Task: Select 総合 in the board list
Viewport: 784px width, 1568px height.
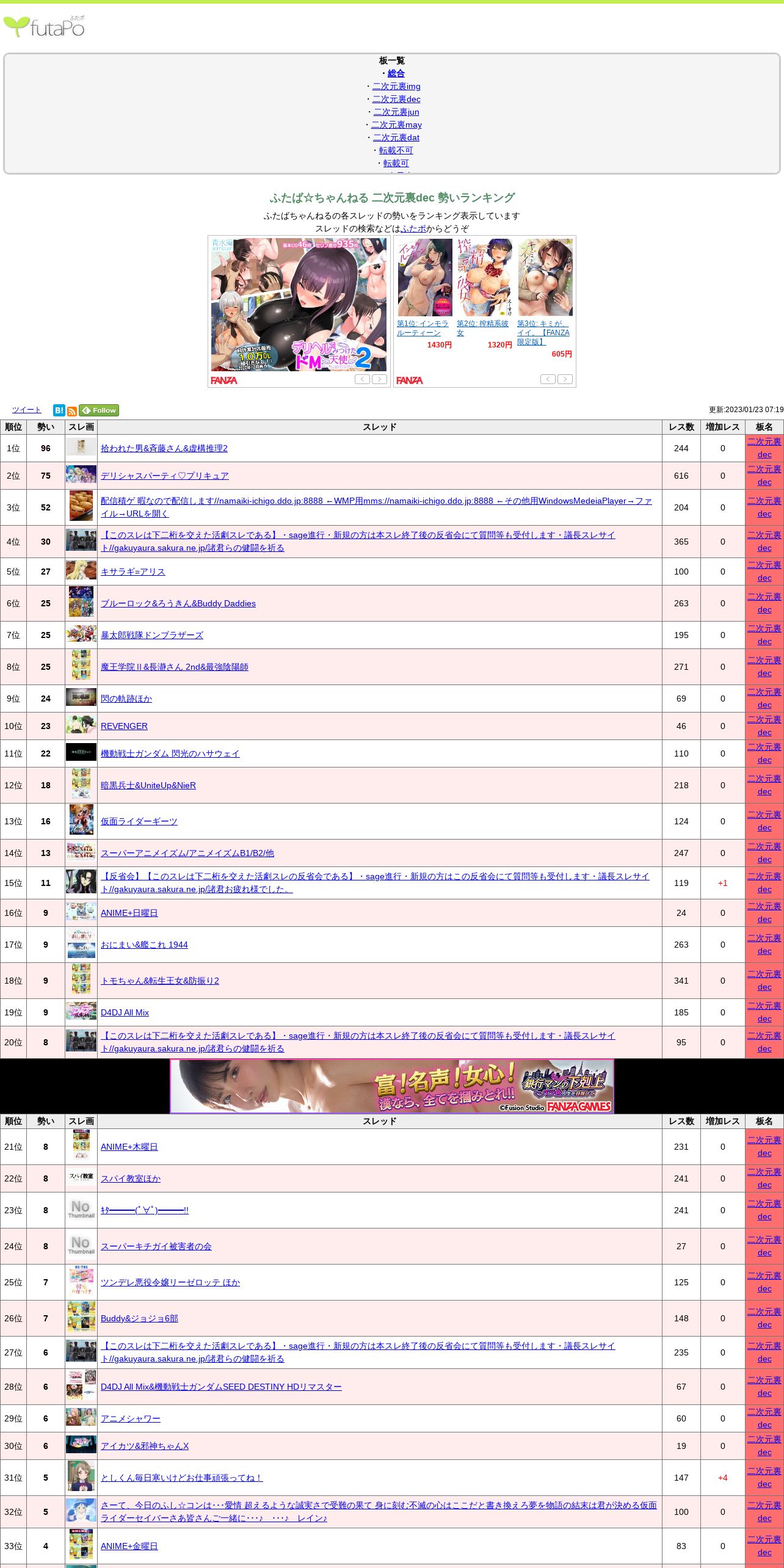Action: (396, 73)
